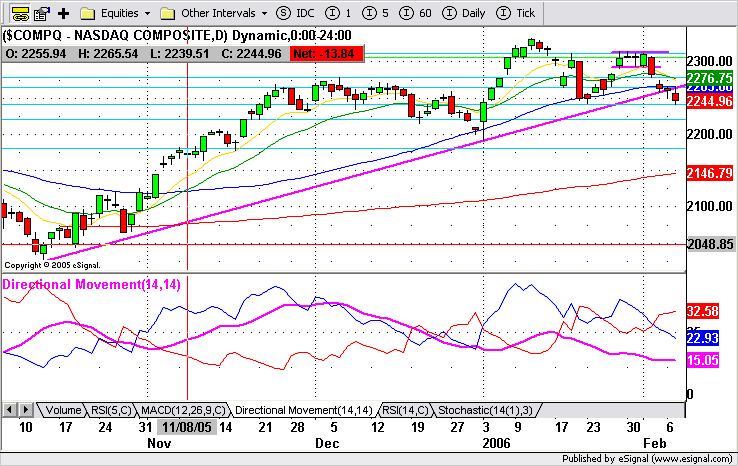The width and height of the screenshot is (738, 466).
Task: Click the high price H: 2265.54
Action: [108, 54]
